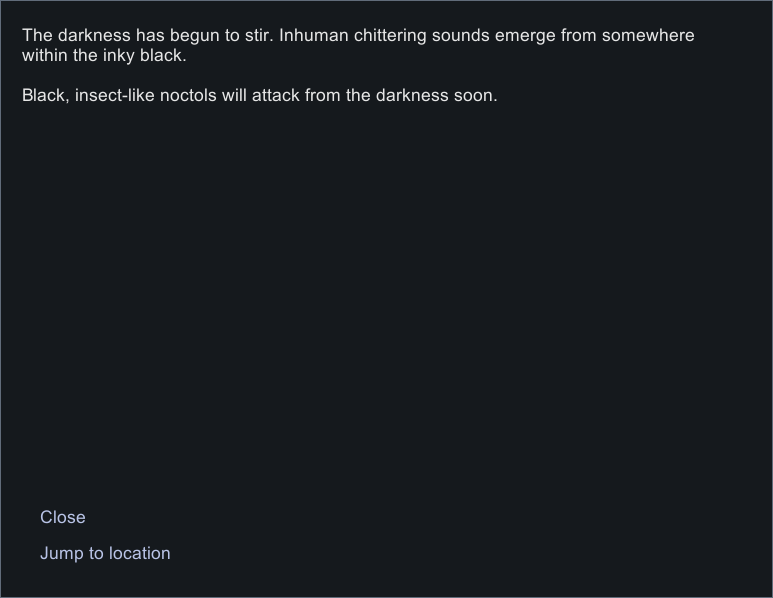Select the "Jump to location" choice
Image resolution: width=773 pixels, height=598 pixels.
105,553
